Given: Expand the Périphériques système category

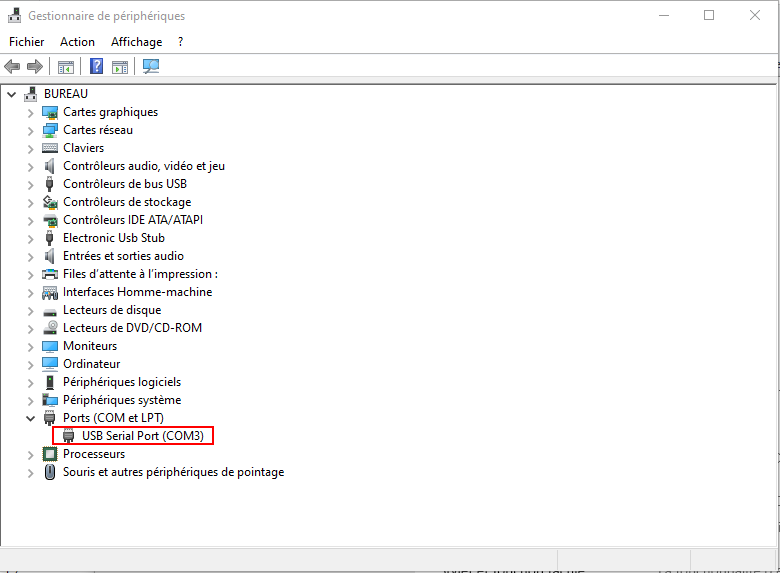Looking at the screenshot, I should 30,400.
